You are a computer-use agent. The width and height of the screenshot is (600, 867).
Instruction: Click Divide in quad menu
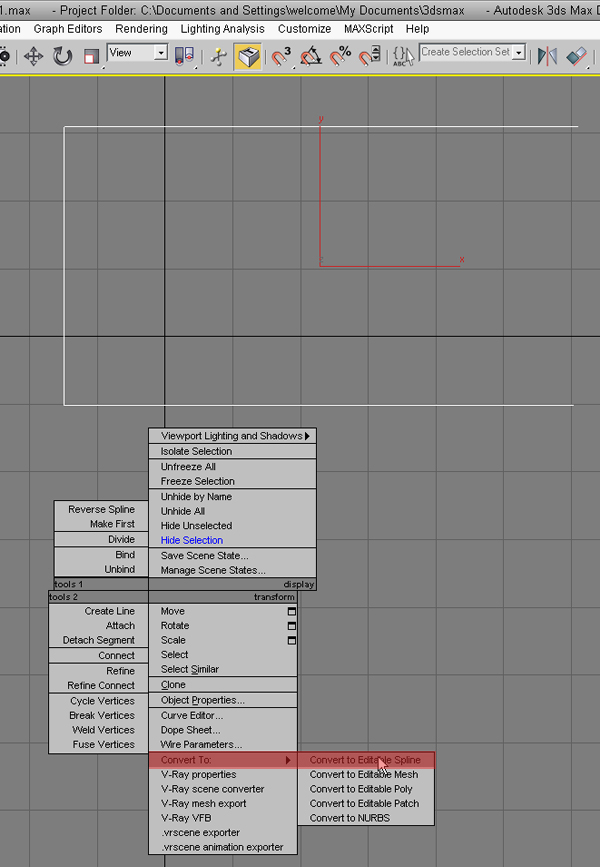coord(101,539)
